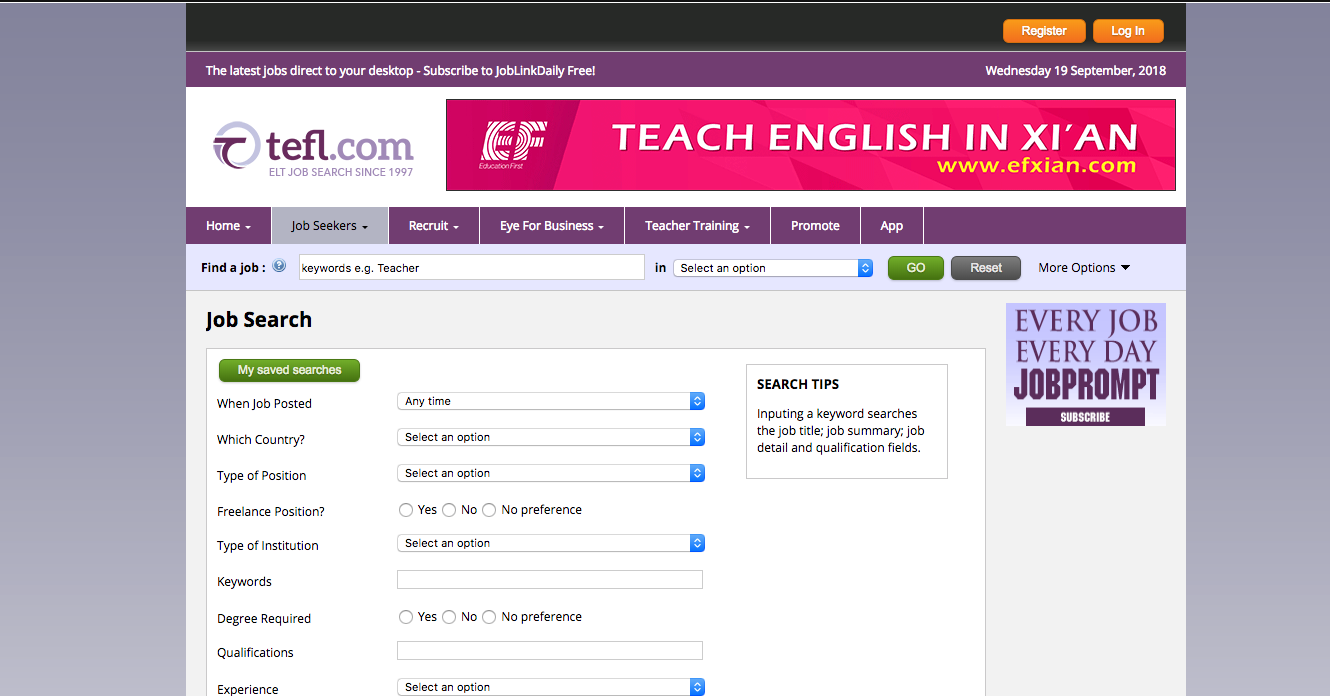Expand the More Options panel
1330x696 pixels.
click(1083, 267)
